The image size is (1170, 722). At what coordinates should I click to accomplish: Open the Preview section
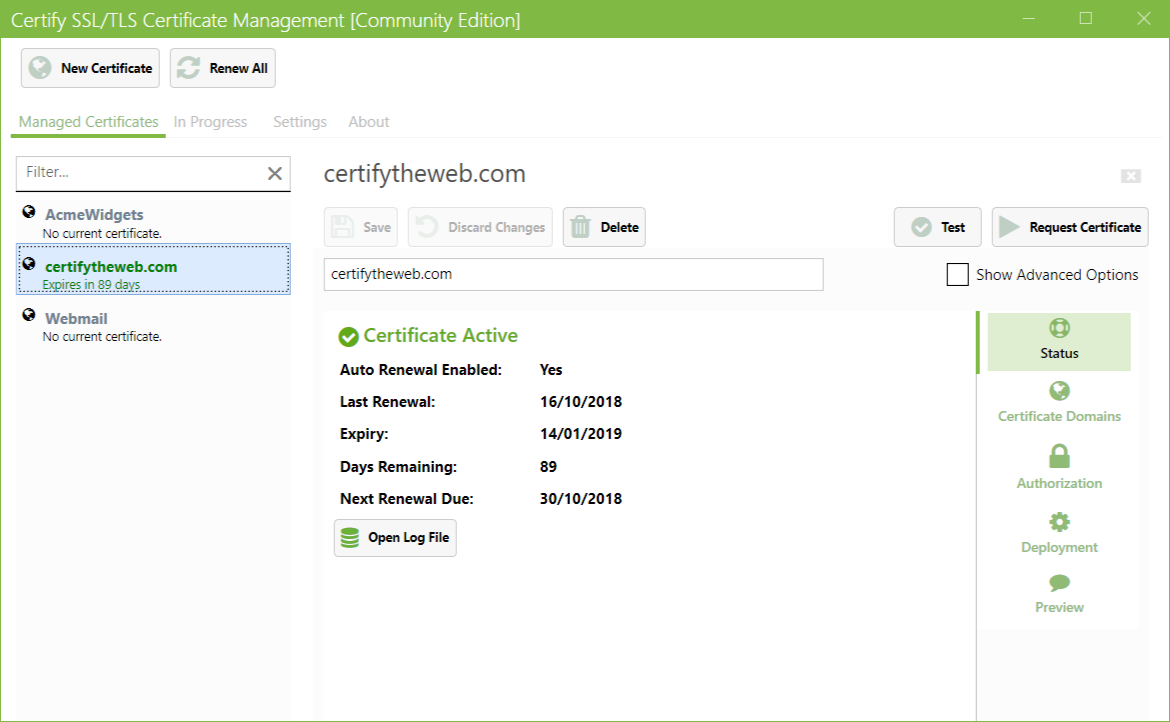1059,594
